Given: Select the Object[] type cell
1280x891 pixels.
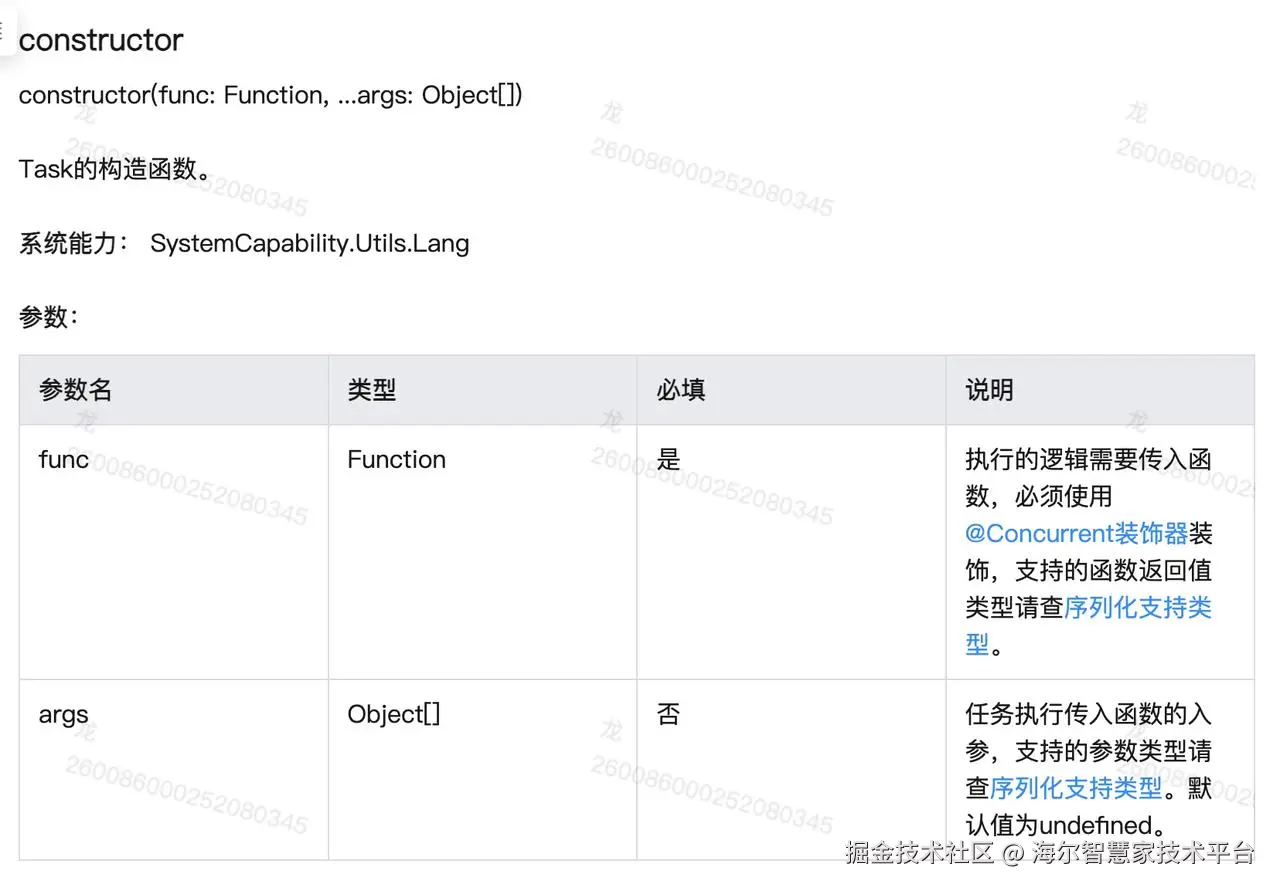Looking at the screenshot, I should (x=393, y=715).
